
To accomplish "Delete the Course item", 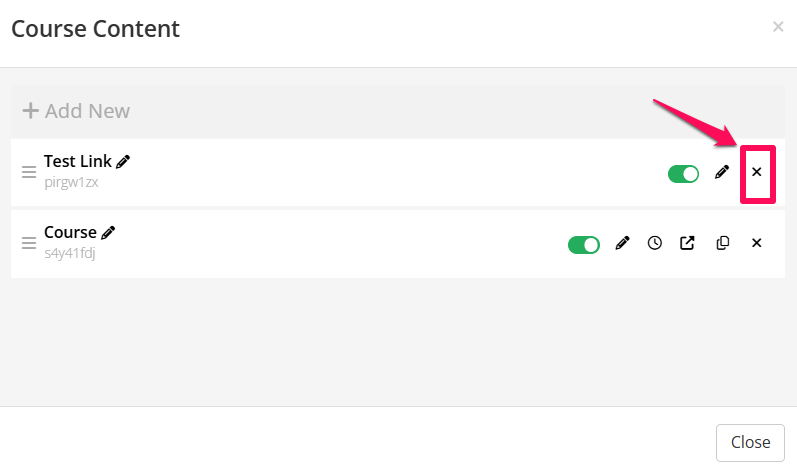I will (x=757, y=243).
